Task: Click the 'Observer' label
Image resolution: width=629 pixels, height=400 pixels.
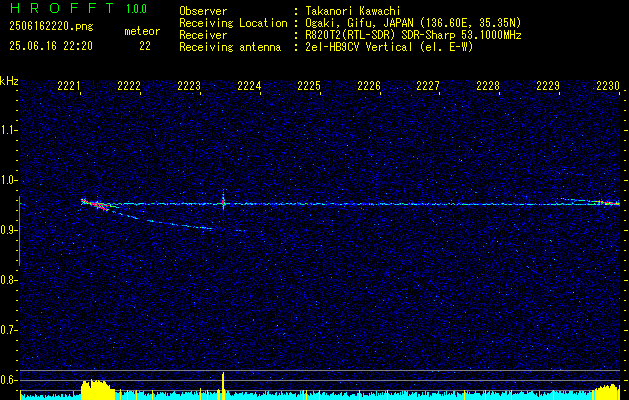Action: click(203, 11)
